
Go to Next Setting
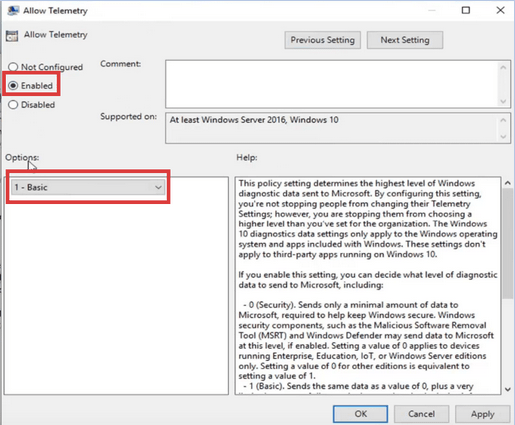[405, 40]
